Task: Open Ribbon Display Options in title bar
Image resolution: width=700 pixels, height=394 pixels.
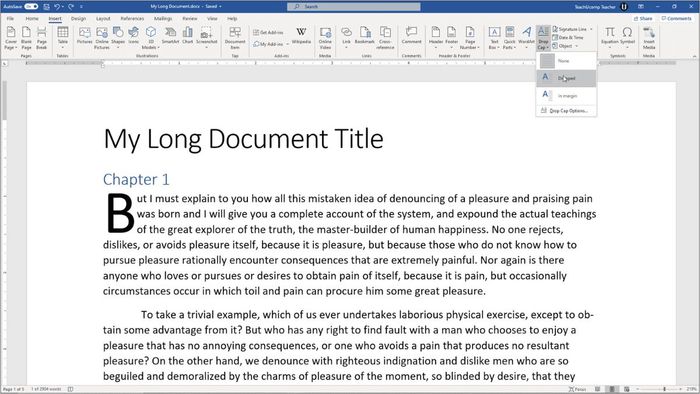Action: pyautogui.click(x=641, y=7)
